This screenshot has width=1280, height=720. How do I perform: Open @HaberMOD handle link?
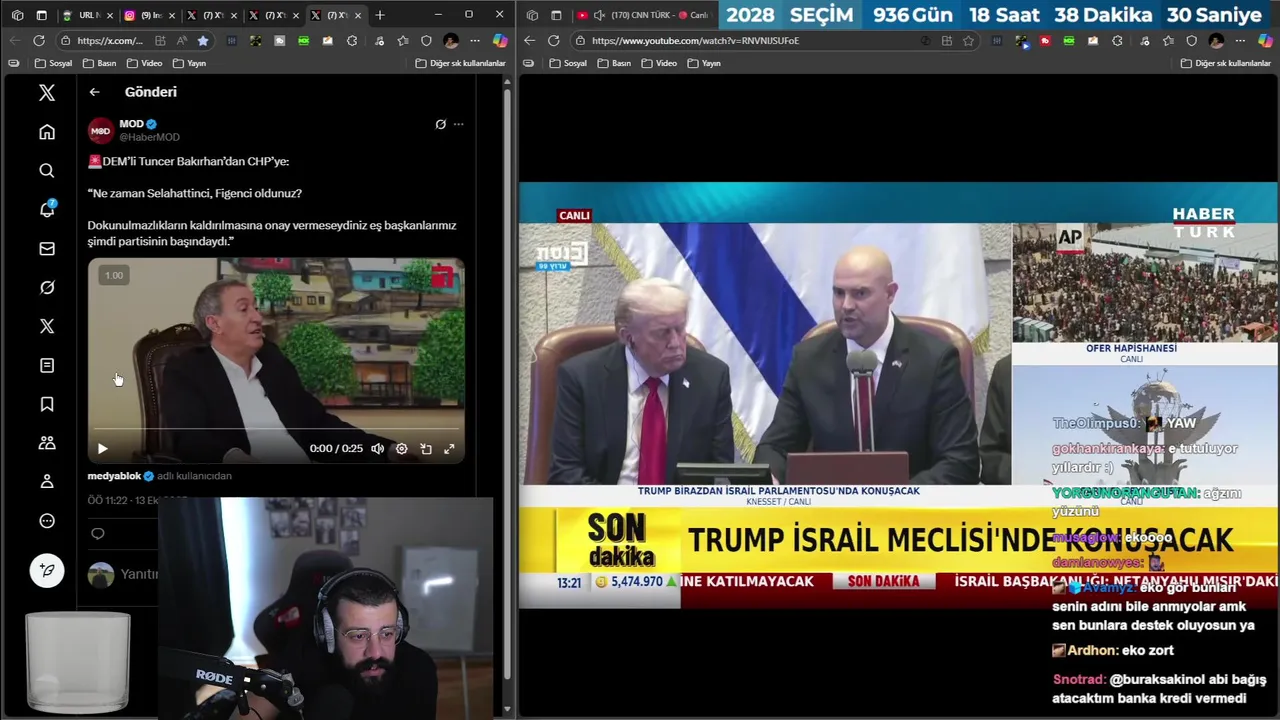(x=149, y=137)
